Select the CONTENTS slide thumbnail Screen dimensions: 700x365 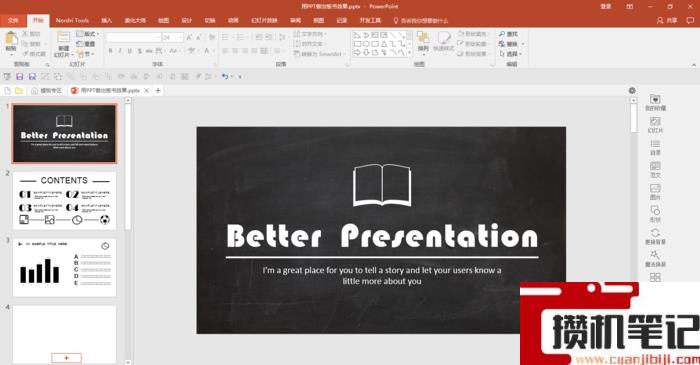click(x=64, y=200)
